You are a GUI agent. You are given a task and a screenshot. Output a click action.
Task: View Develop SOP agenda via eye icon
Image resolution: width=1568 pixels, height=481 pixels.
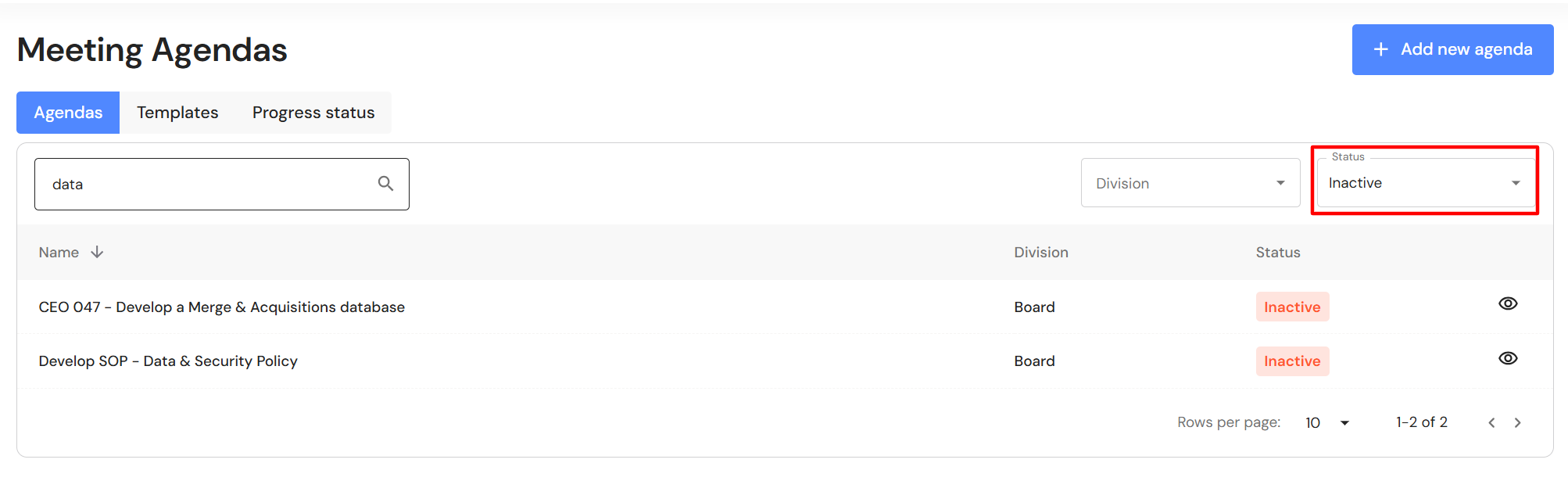pos(1508,358)
